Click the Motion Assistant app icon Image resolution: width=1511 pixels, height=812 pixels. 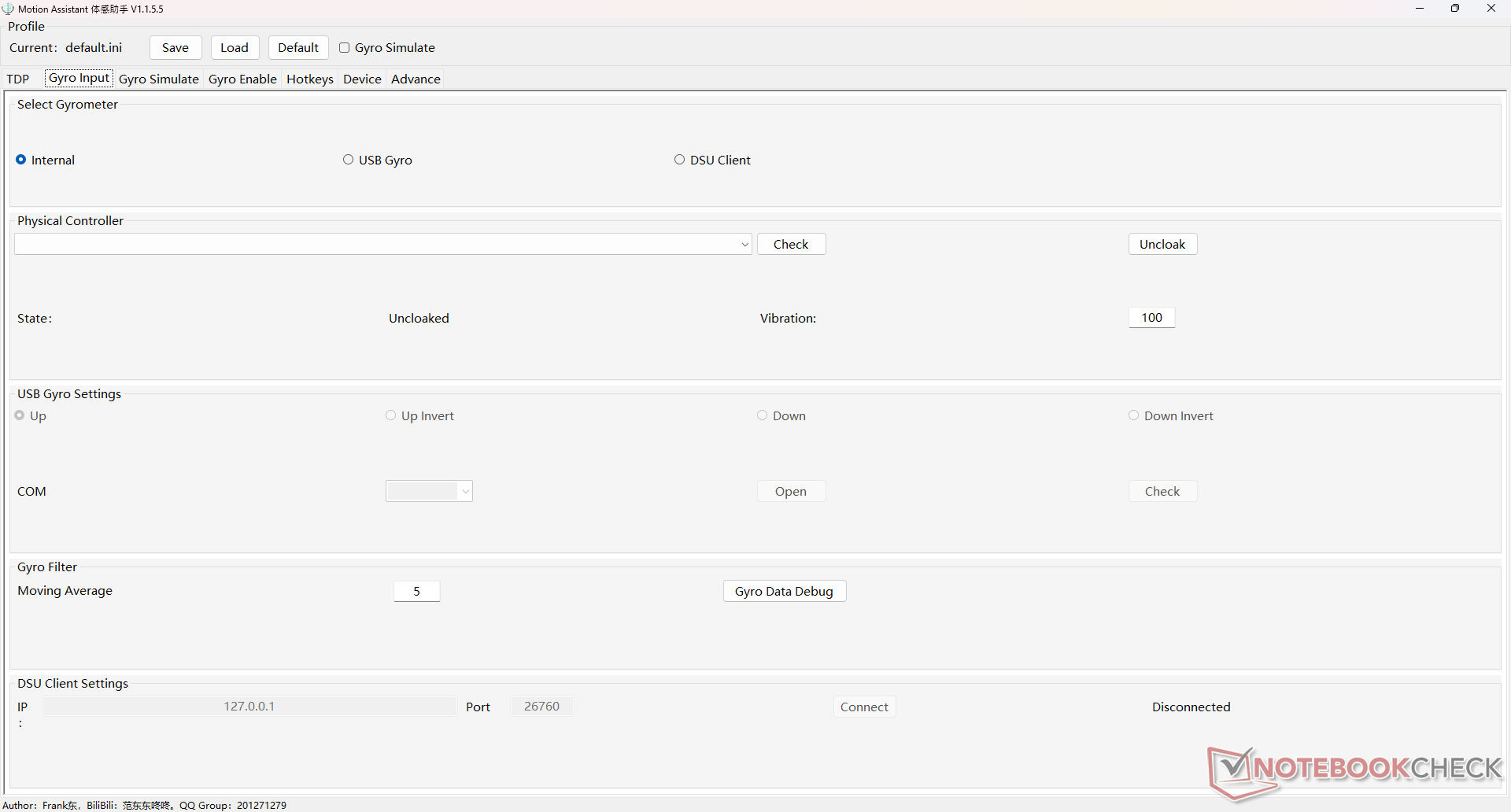click(9, 9)
